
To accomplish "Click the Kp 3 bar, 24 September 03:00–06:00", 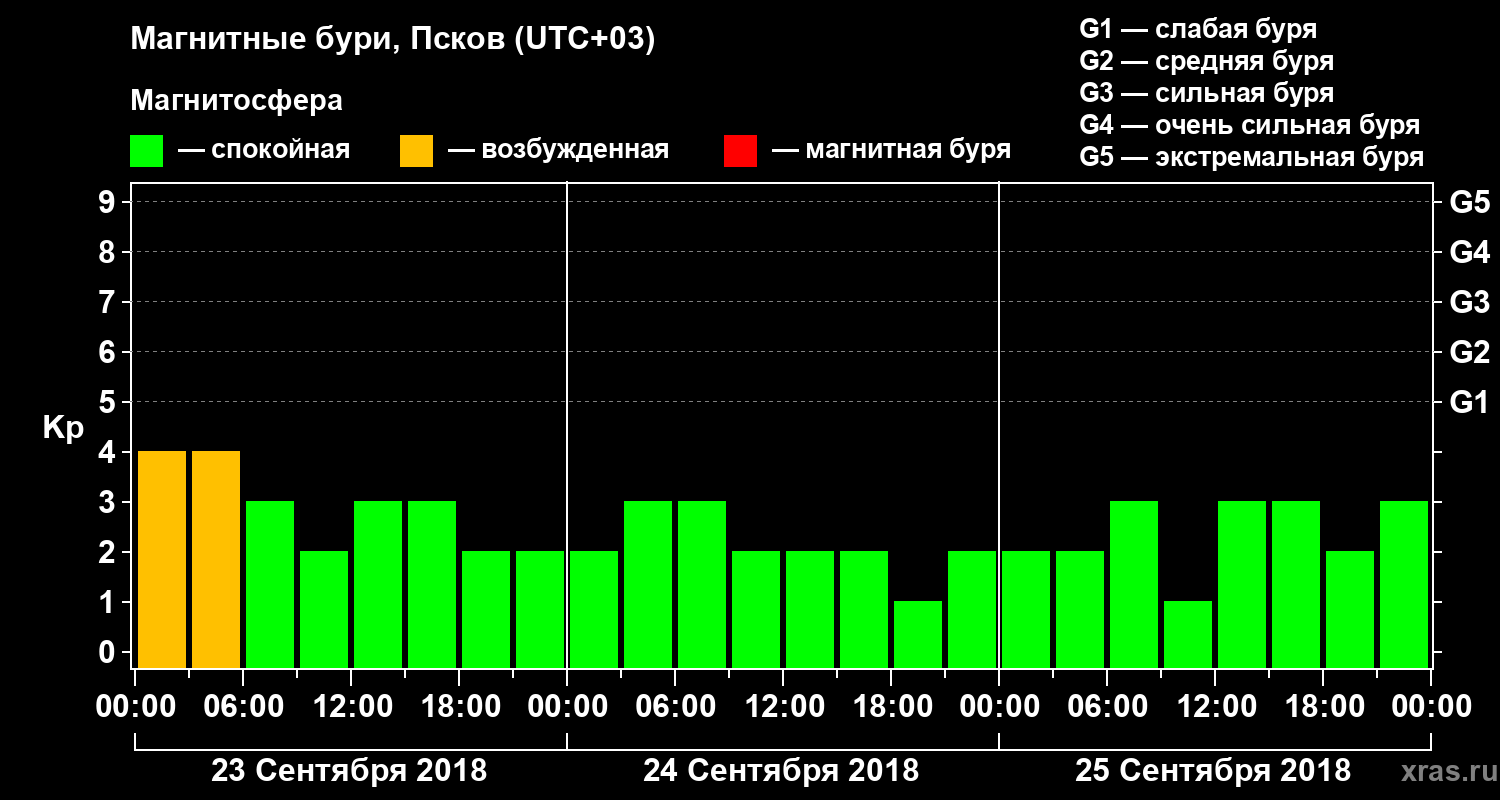I will (648, 584).
